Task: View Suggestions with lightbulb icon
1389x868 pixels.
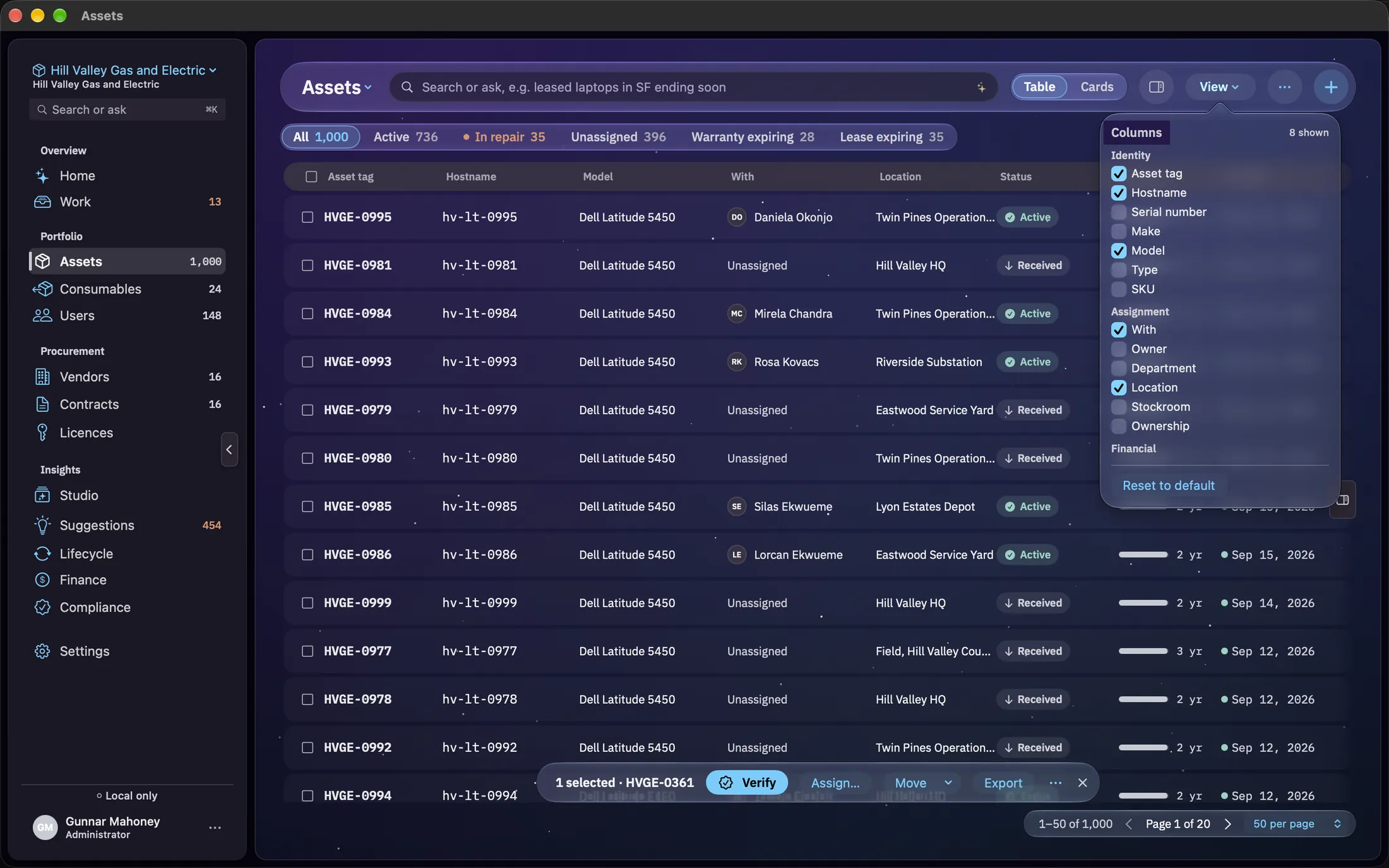Action: 127,525
